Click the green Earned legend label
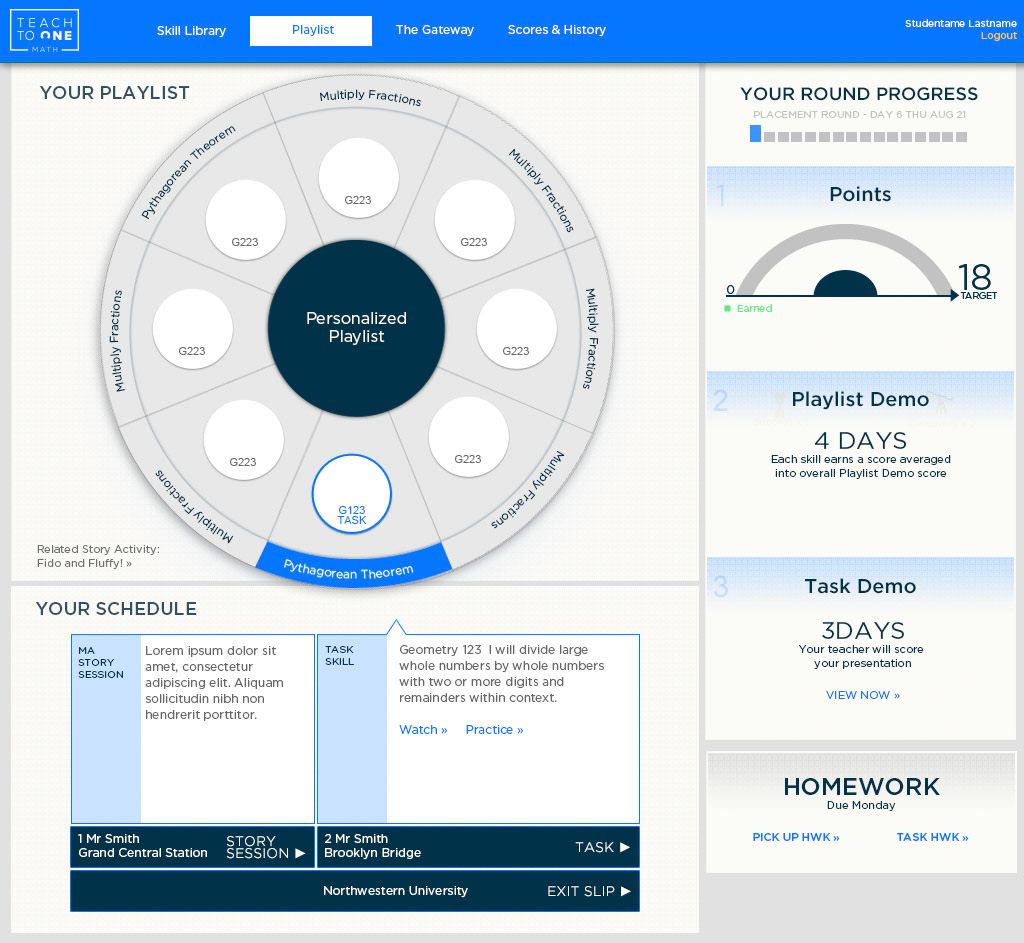Screen dimensions: 1024x943 coord(754,308)
